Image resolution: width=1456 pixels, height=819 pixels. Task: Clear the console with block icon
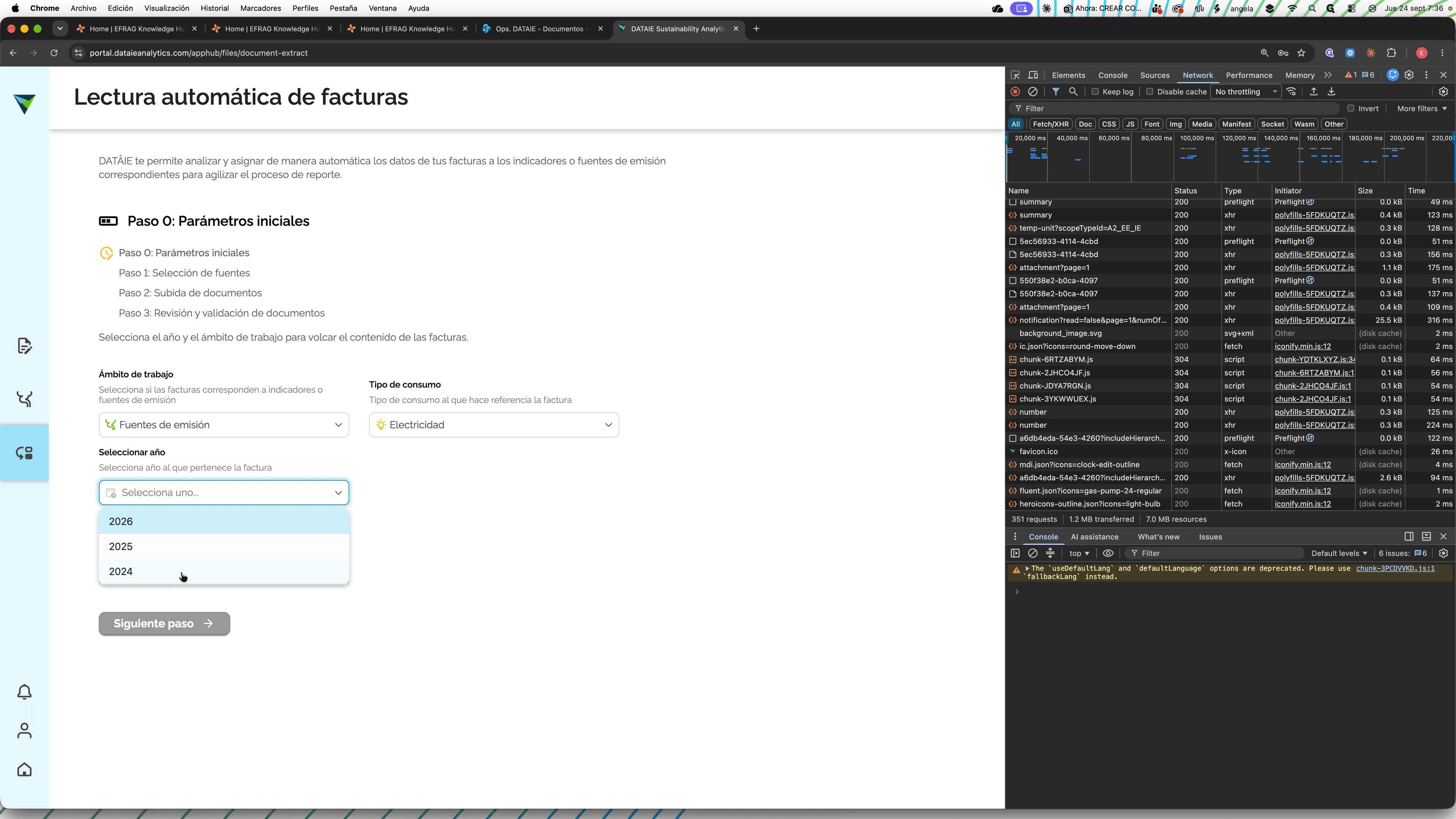(1032, 553)
